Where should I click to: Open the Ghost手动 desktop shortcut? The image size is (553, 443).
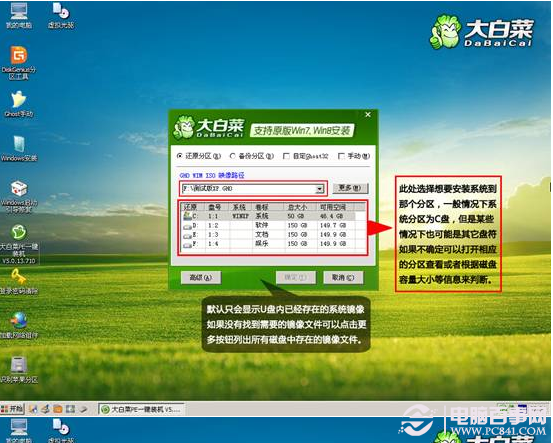(x=19, y=104)
